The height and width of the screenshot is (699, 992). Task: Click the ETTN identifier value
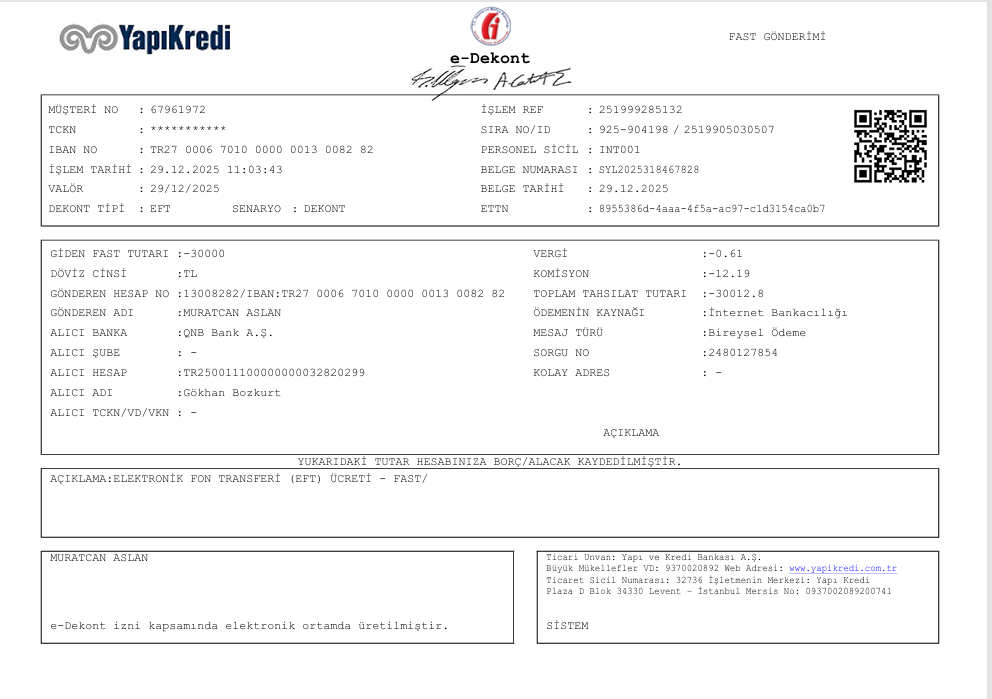pyautogui.click(x=712, y=209)
